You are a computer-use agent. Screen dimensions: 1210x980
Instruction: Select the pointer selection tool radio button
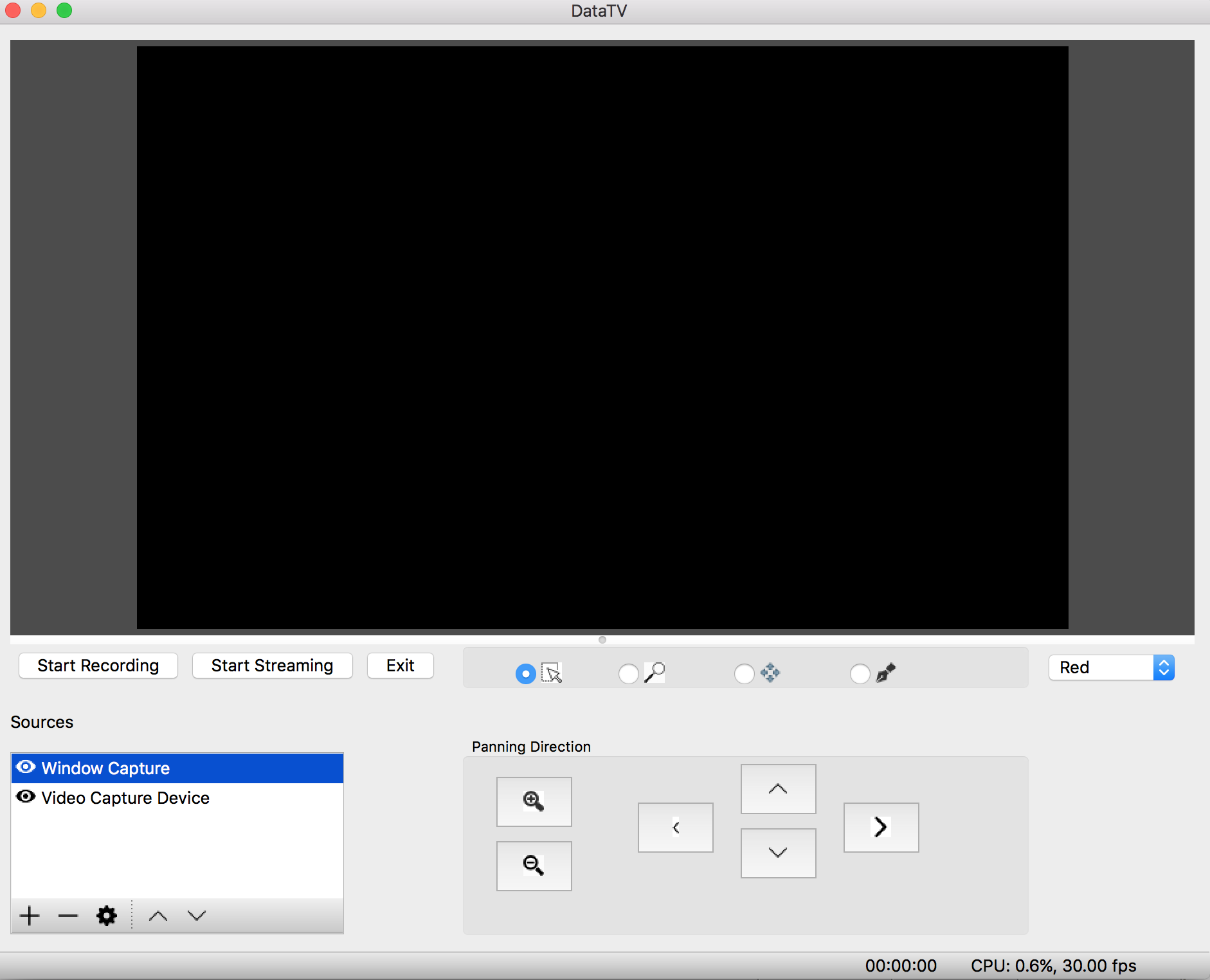click(525, 674)
